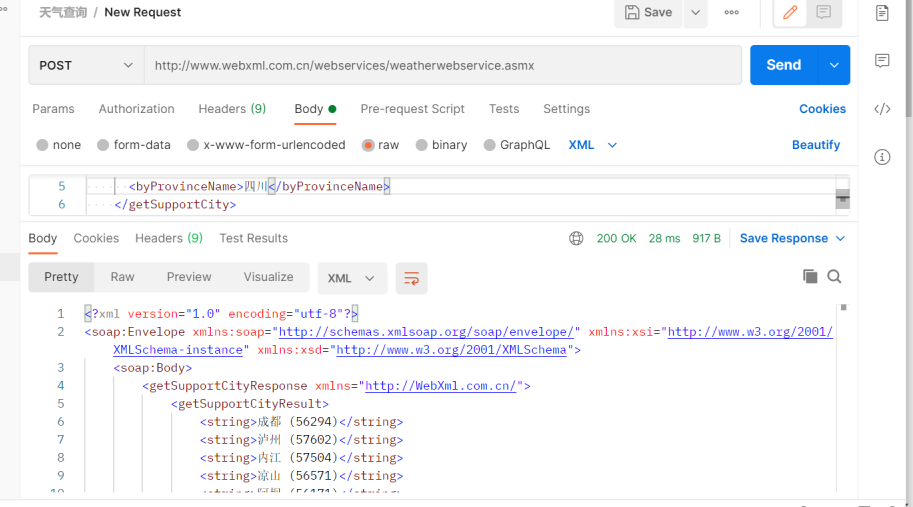The width and height of the screenshot is (913, 507).
Task: Click the Save button
Action: 648,12
